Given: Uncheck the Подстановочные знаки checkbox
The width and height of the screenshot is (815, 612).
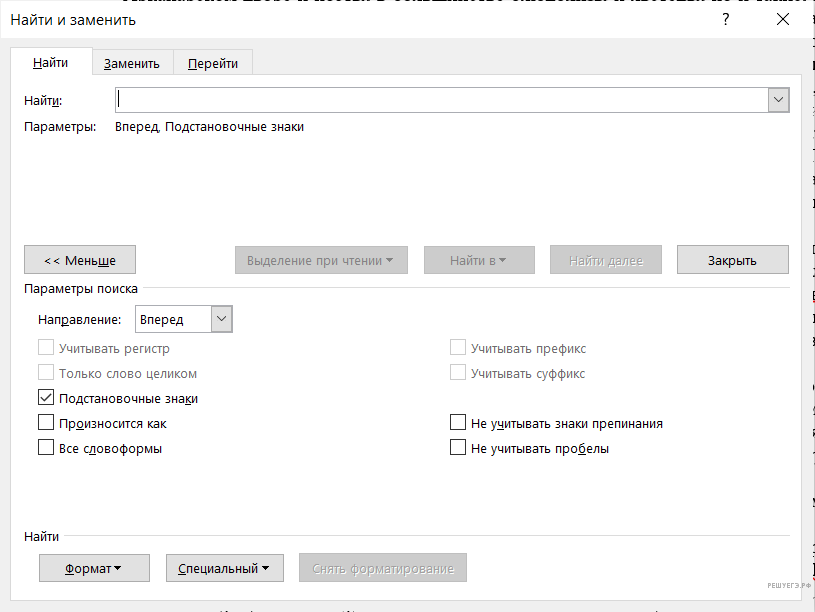Looking at the screenshot, I should [x=46, y=398].
